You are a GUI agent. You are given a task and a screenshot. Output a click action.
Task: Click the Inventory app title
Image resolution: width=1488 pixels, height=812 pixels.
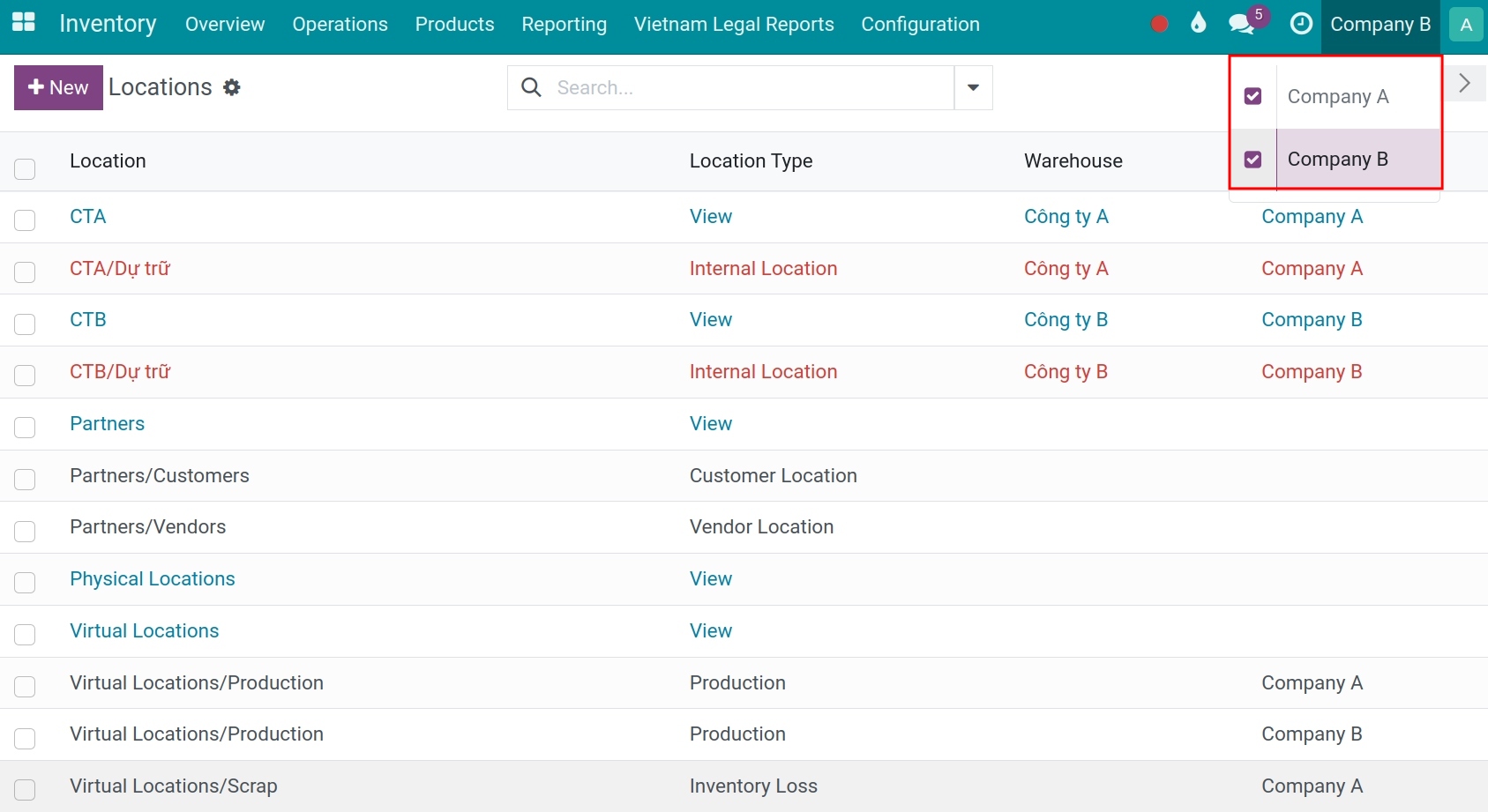[108, 24]
